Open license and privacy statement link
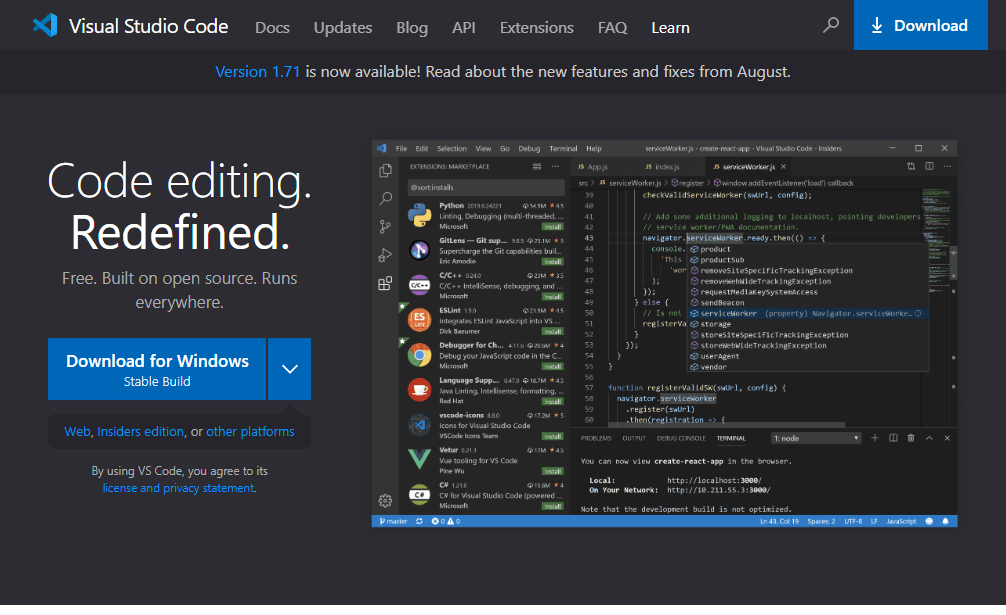The height and width of the screenshot is (615, 1006). click(x=178, y=488)
